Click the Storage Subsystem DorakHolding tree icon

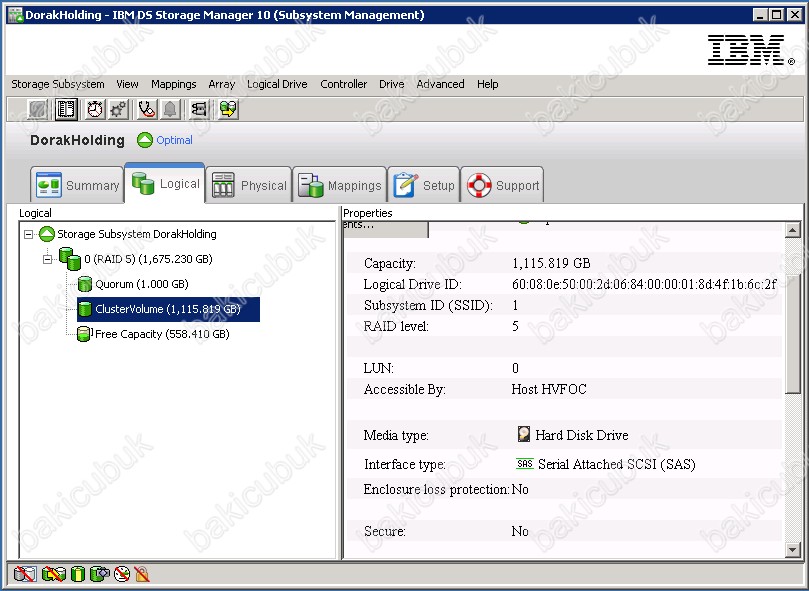click(47, 234)
